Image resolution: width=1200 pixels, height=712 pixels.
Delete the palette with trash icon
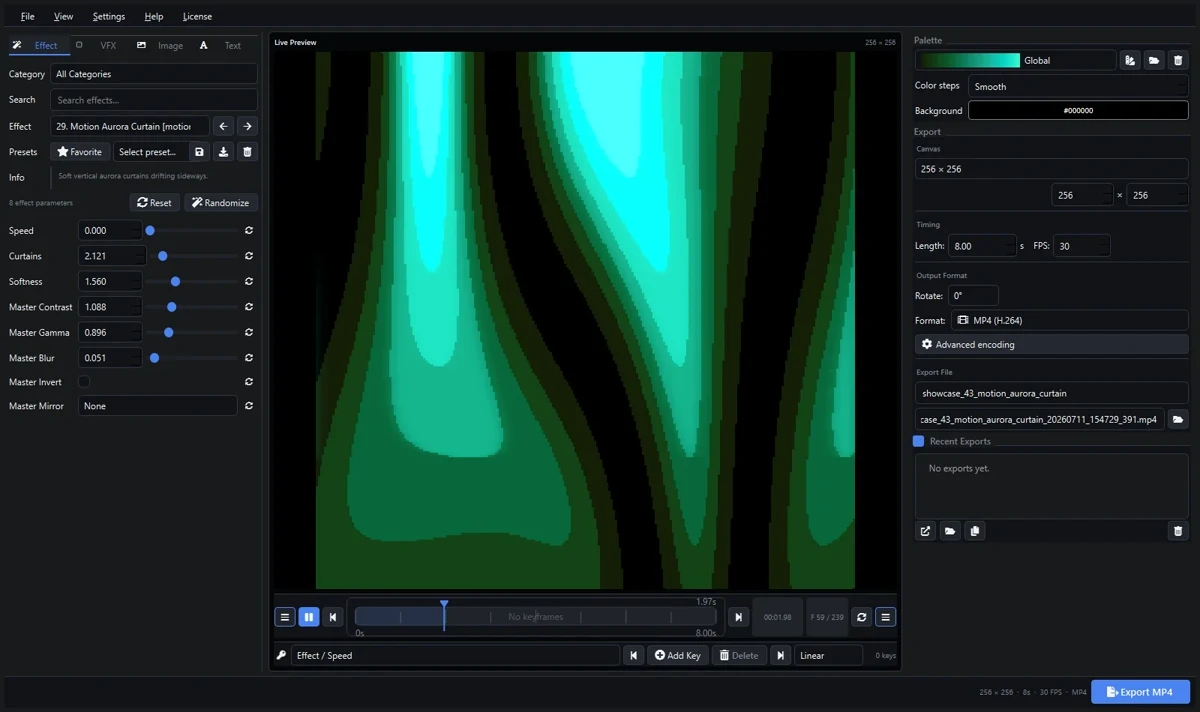pos(1178,60)
